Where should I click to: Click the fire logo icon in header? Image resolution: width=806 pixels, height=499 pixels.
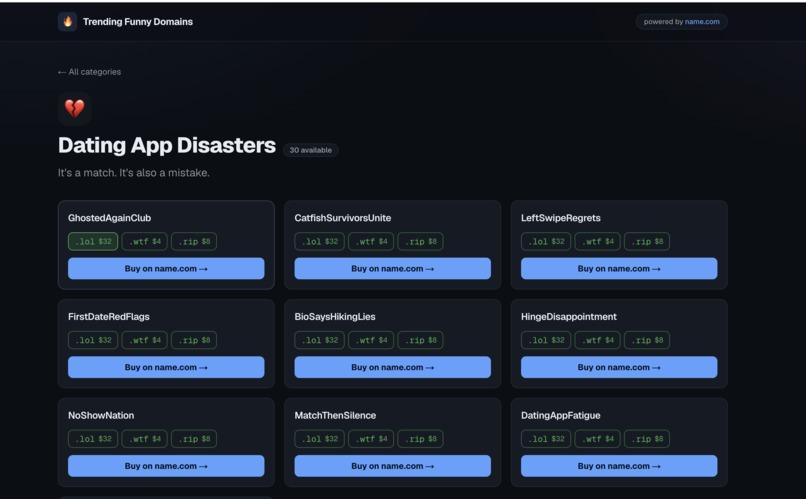[x=67, y=22]
